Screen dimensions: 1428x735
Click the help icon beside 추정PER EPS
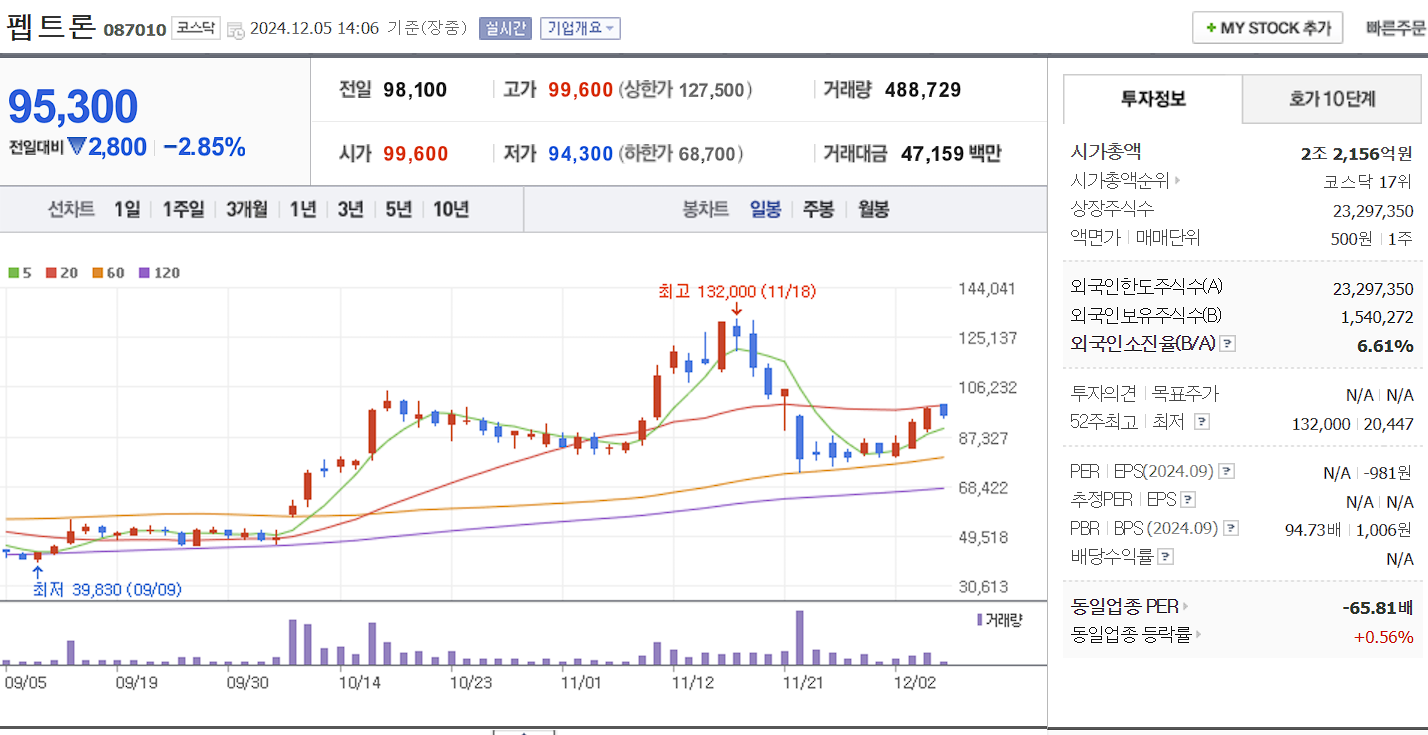[x=1188, y=499]
